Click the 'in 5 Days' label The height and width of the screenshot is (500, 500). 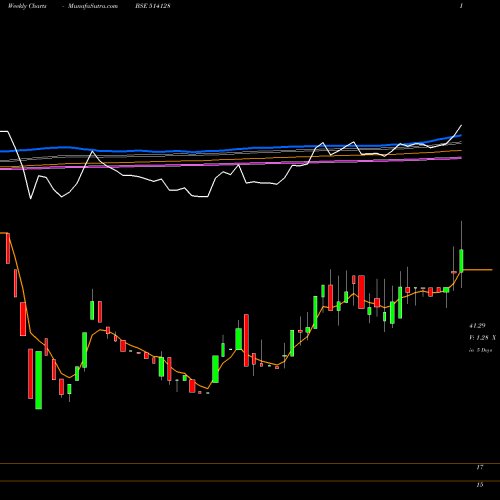pyautogui.click(x=480, y=350)
